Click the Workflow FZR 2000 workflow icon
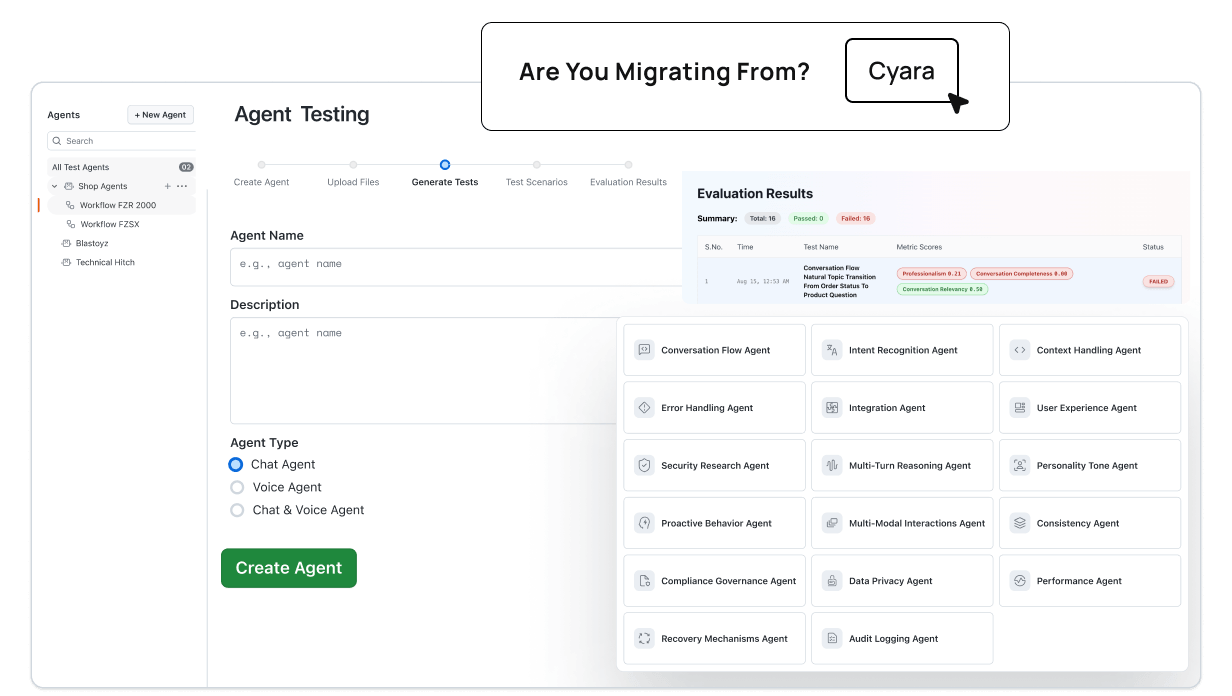This screenshot has height=696, width=1232. point(70,205)
